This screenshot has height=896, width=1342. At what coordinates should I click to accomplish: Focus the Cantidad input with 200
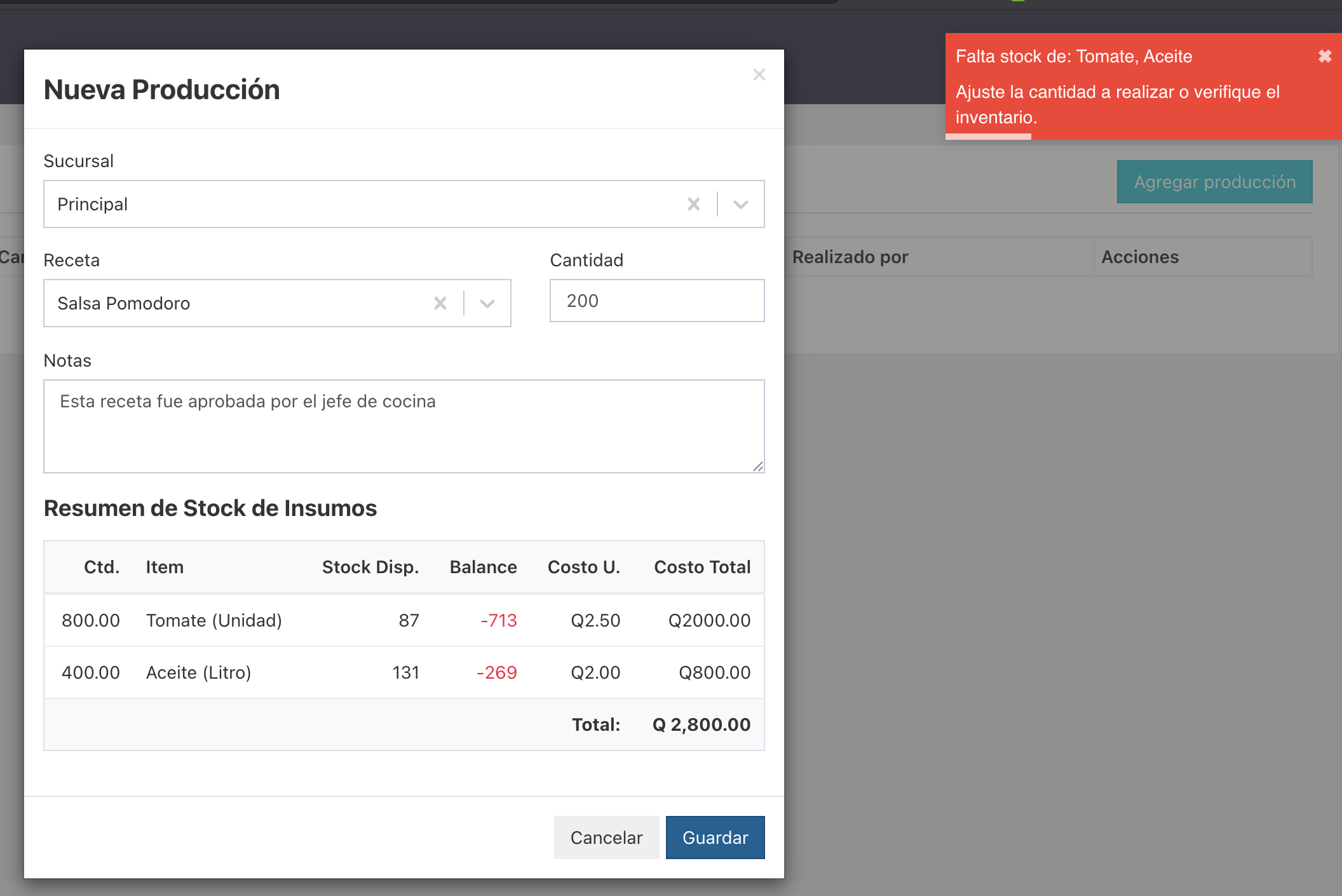tap(657, 301)
